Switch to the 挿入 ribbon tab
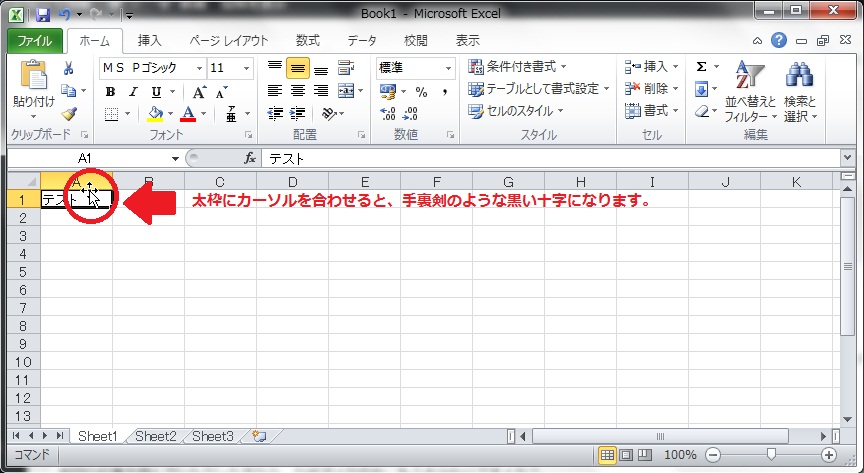 click(x=149, y=41)
